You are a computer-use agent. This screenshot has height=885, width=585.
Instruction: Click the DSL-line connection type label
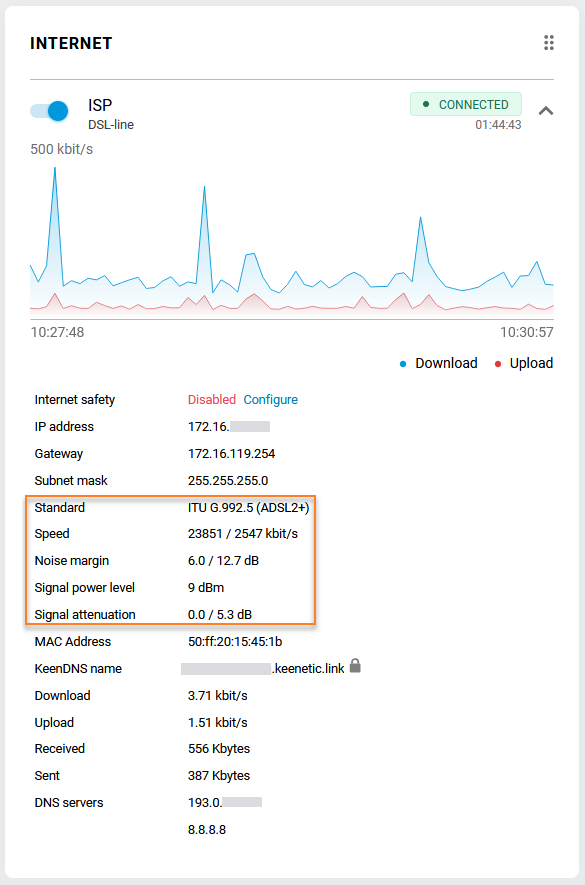pos(111,125)
